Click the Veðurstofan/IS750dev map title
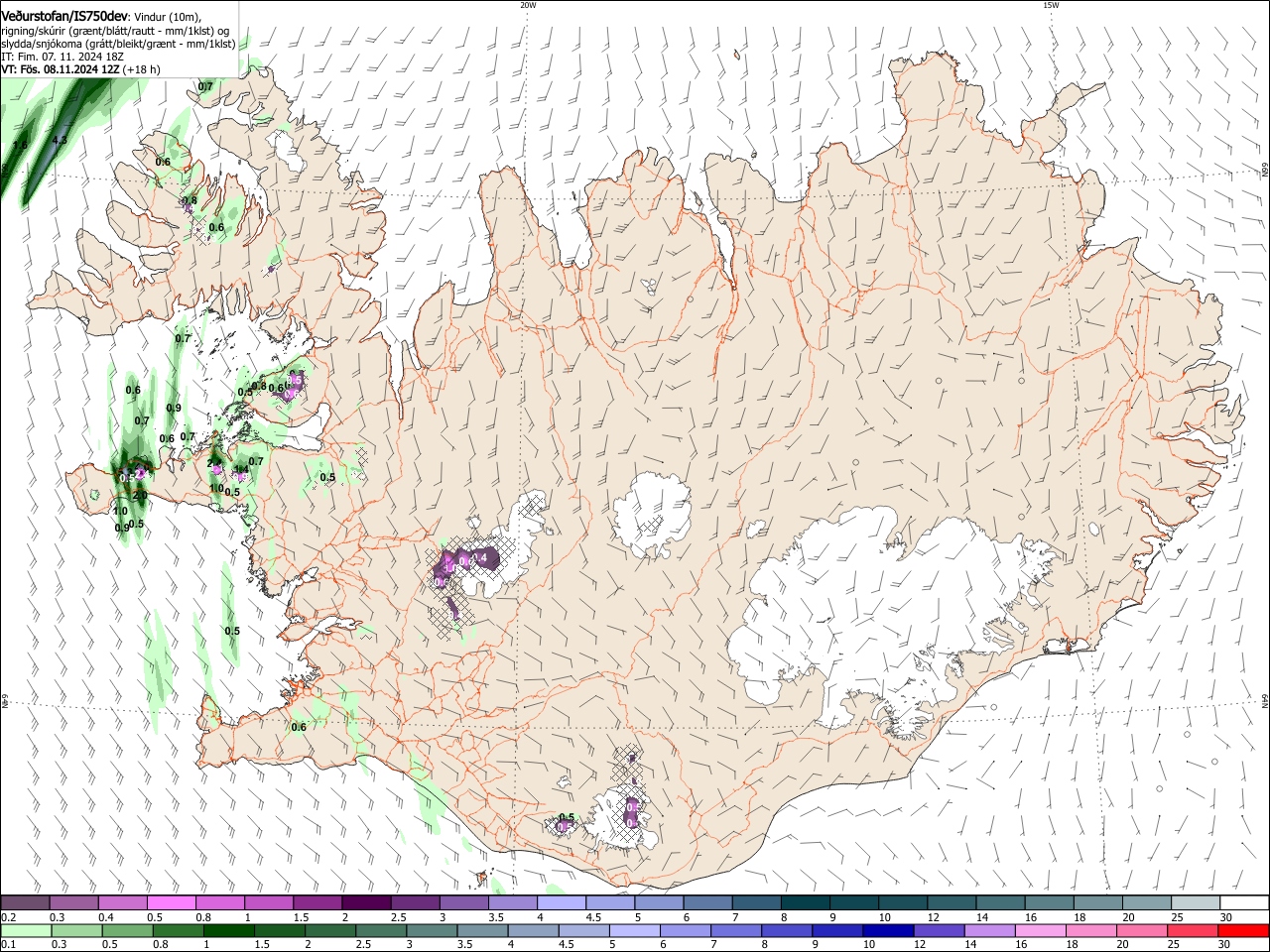This screenshot has height=952, width=1270. pyautogui.click(x=64, y=17)
